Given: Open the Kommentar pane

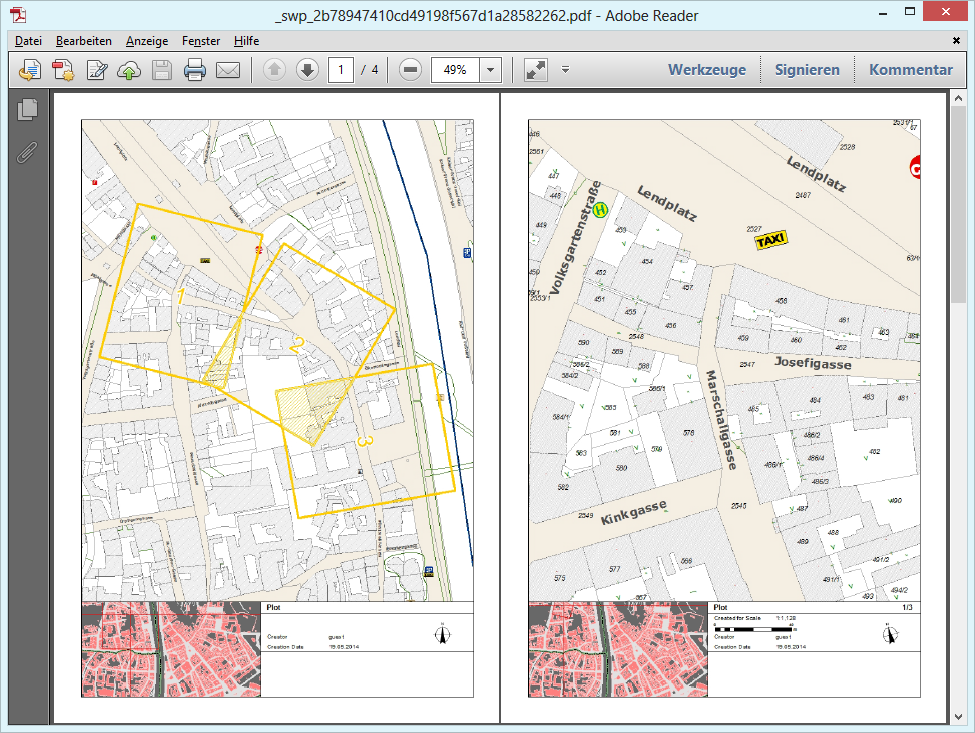Looking at the screenshot, I should coord(910,69).
